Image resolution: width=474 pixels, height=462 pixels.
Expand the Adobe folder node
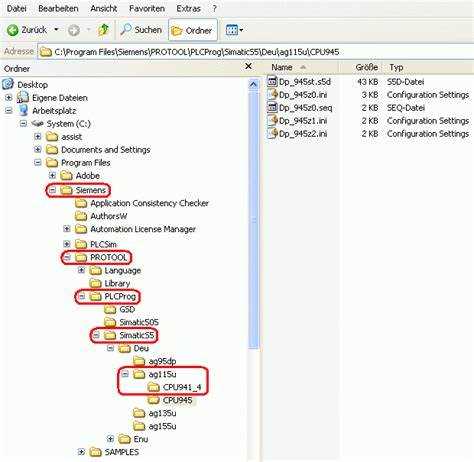(x=52, y=175)
